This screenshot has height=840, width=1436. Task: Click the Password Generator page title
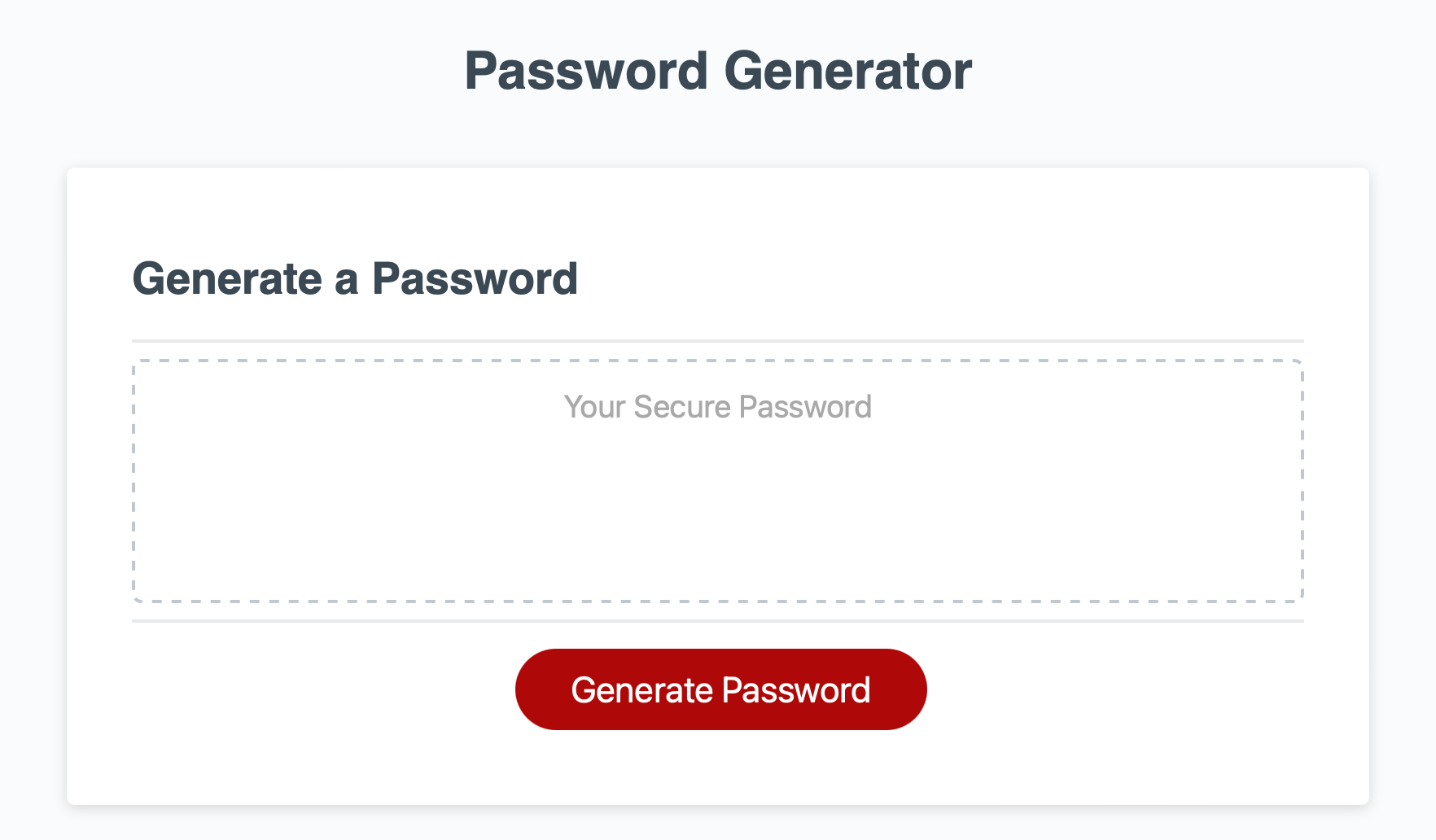click(x=718, y=72)
